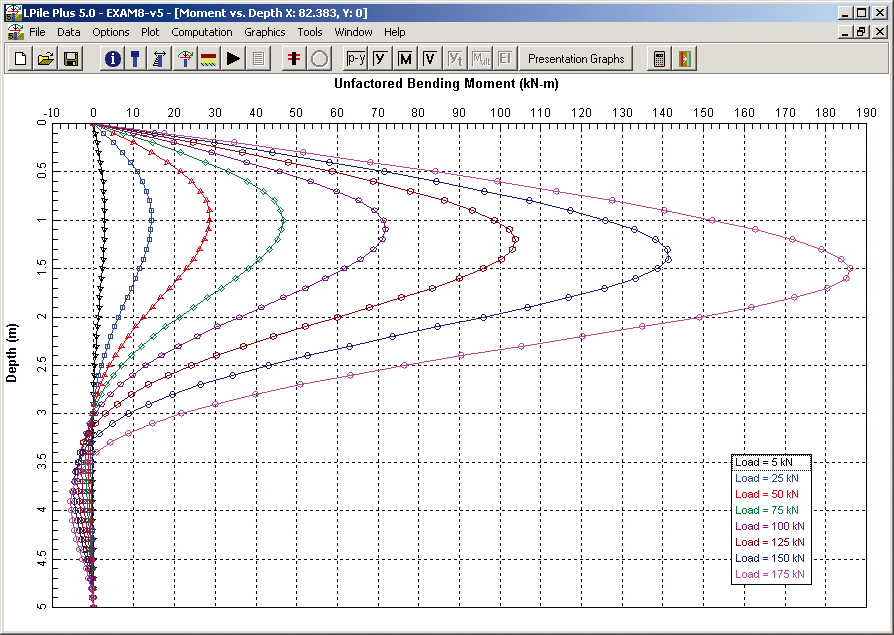Open the Graphics menu
Viewport: 894px width, 635px height.
pyautogui.click(x=265, y=32)
